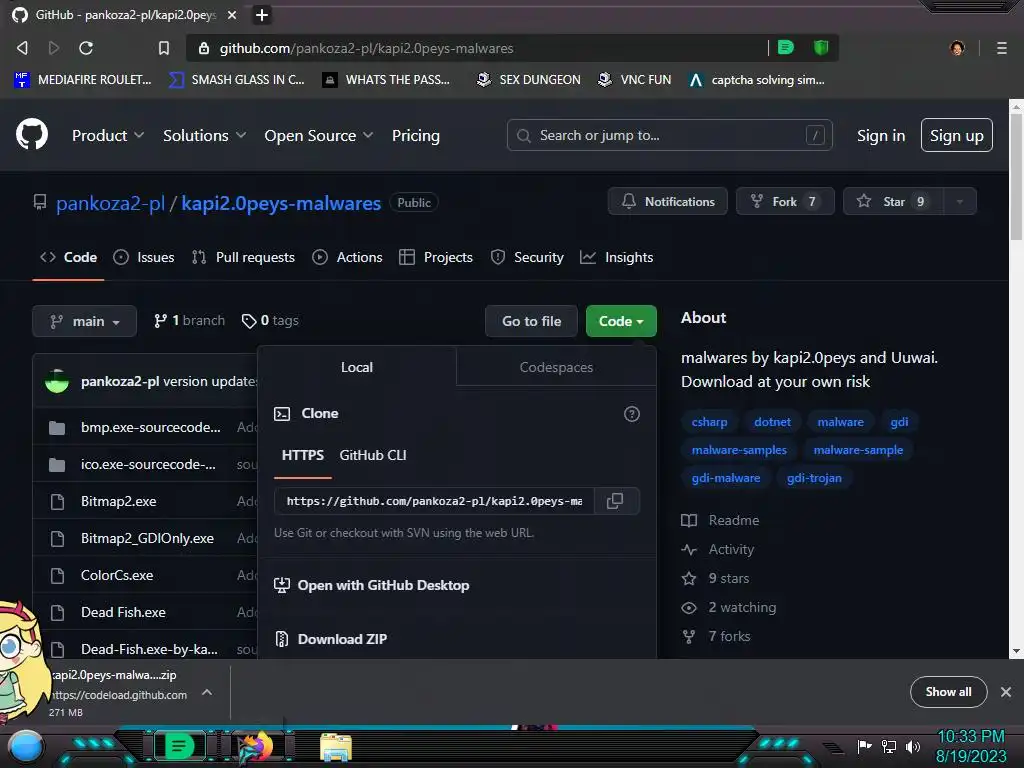Open the green chat extension icon

click(x=786, y=47)
